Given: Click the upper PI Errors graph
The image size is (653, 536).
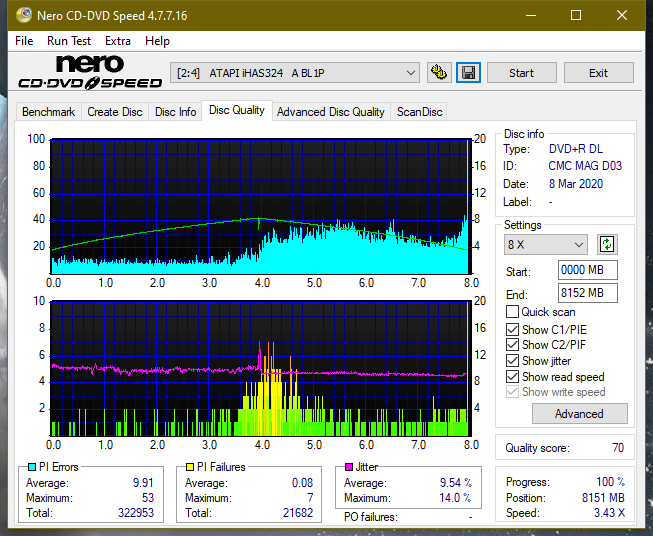Looking at the screenshot, I should [x=261, y=207].
